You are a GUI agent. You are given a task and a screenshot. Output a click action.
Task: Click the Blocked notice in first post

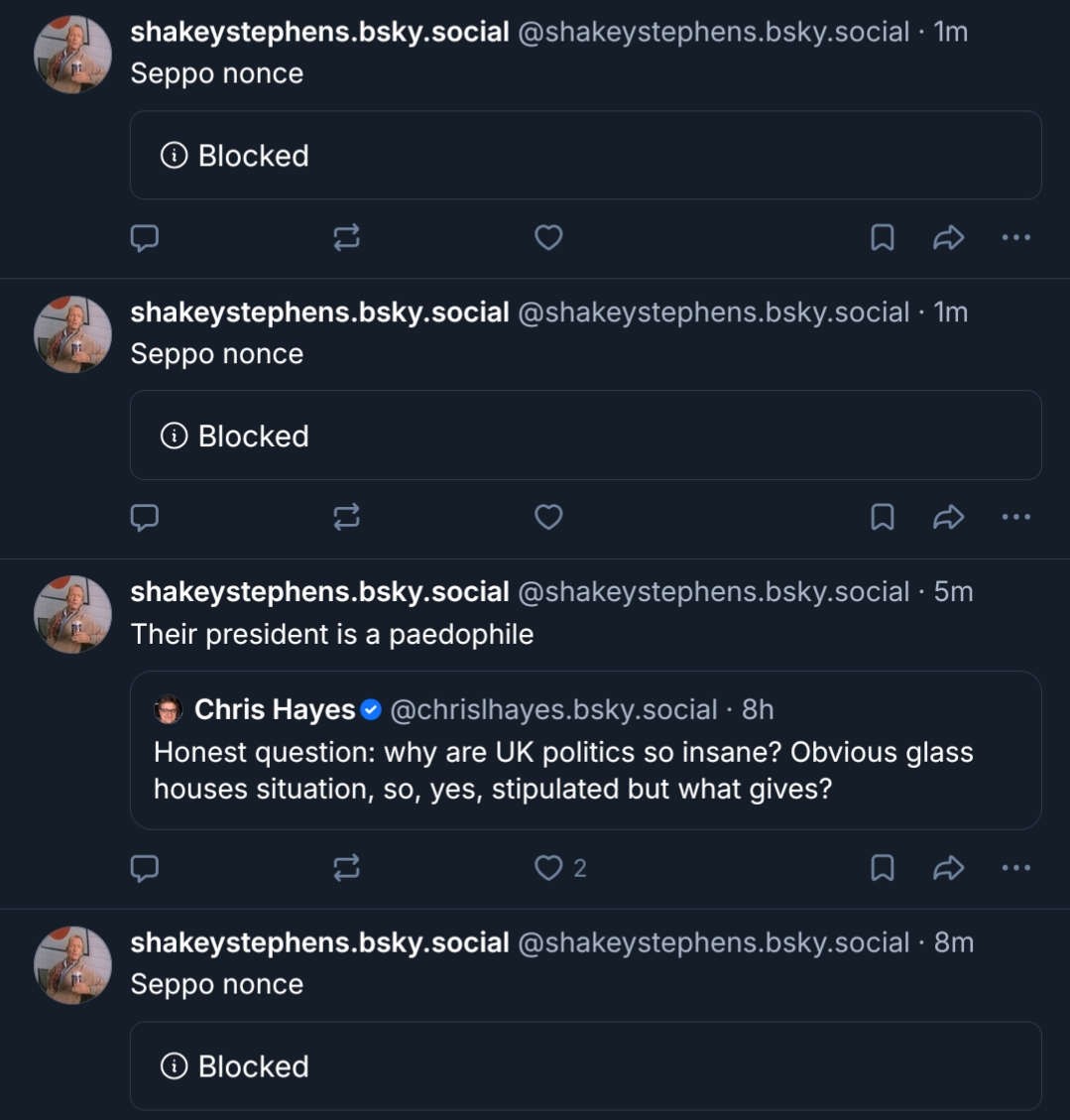coord(585,156)
